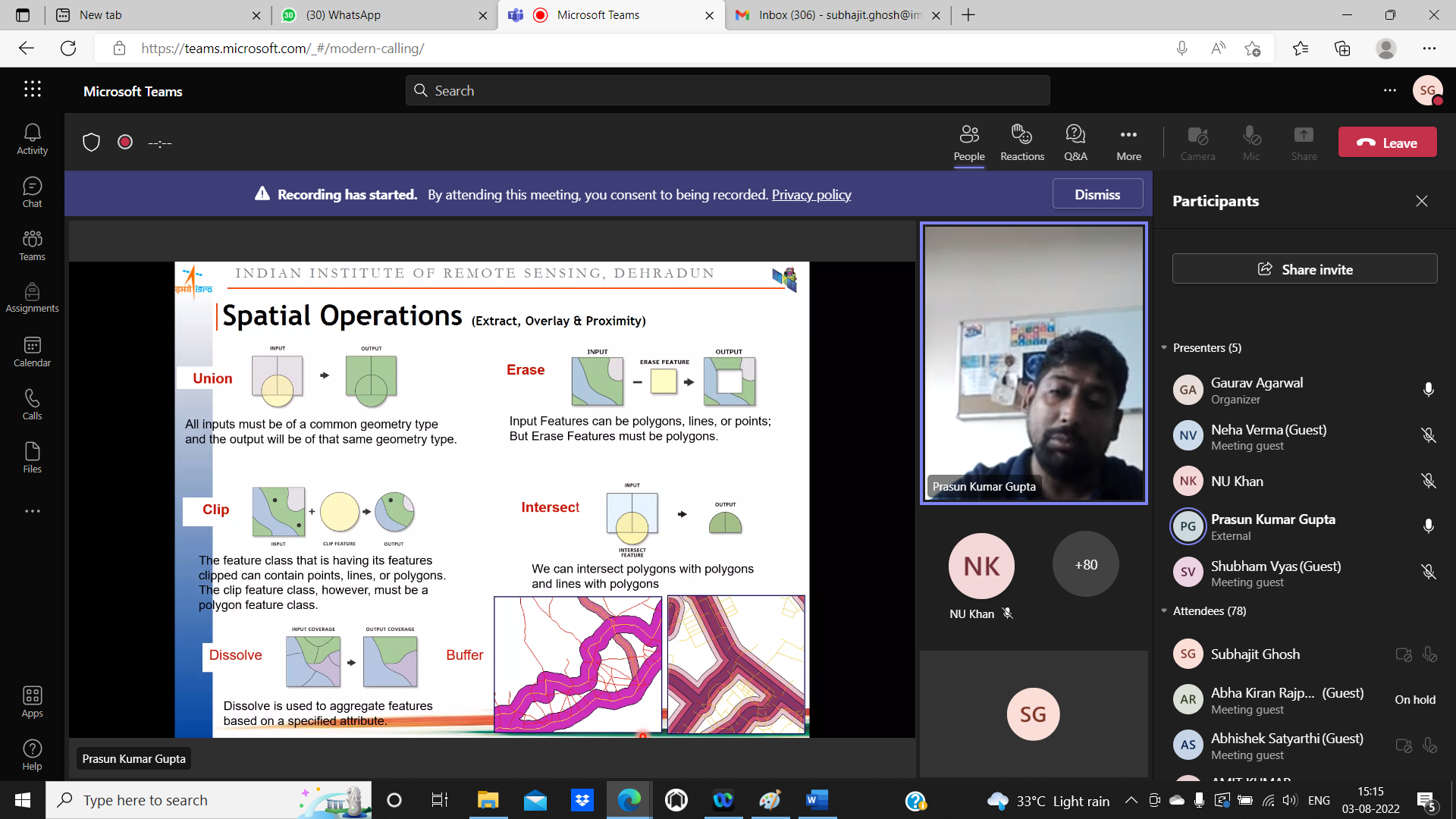This screenshot has width=1456, height=819.
Task: Collapse the Presenters (5) section
Action: pos(1164,348)
